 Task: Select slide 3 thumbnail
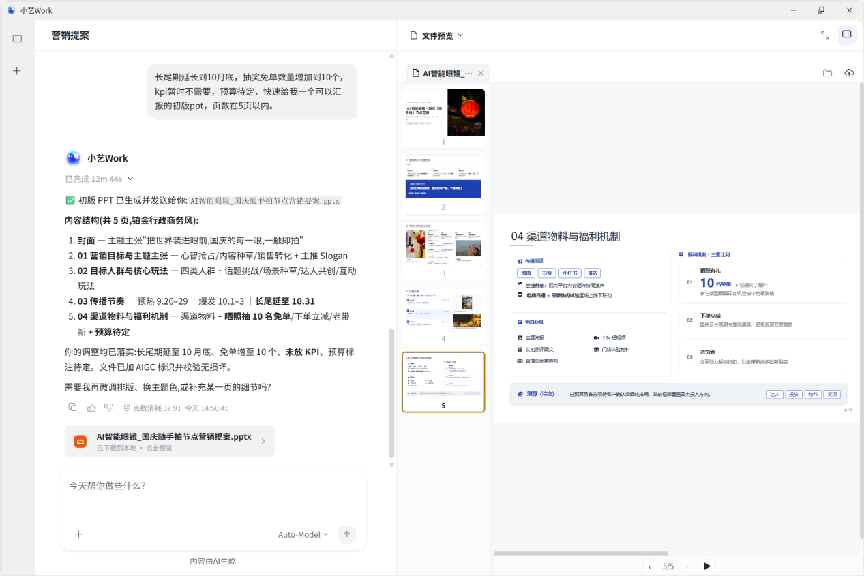coord(444,250)
